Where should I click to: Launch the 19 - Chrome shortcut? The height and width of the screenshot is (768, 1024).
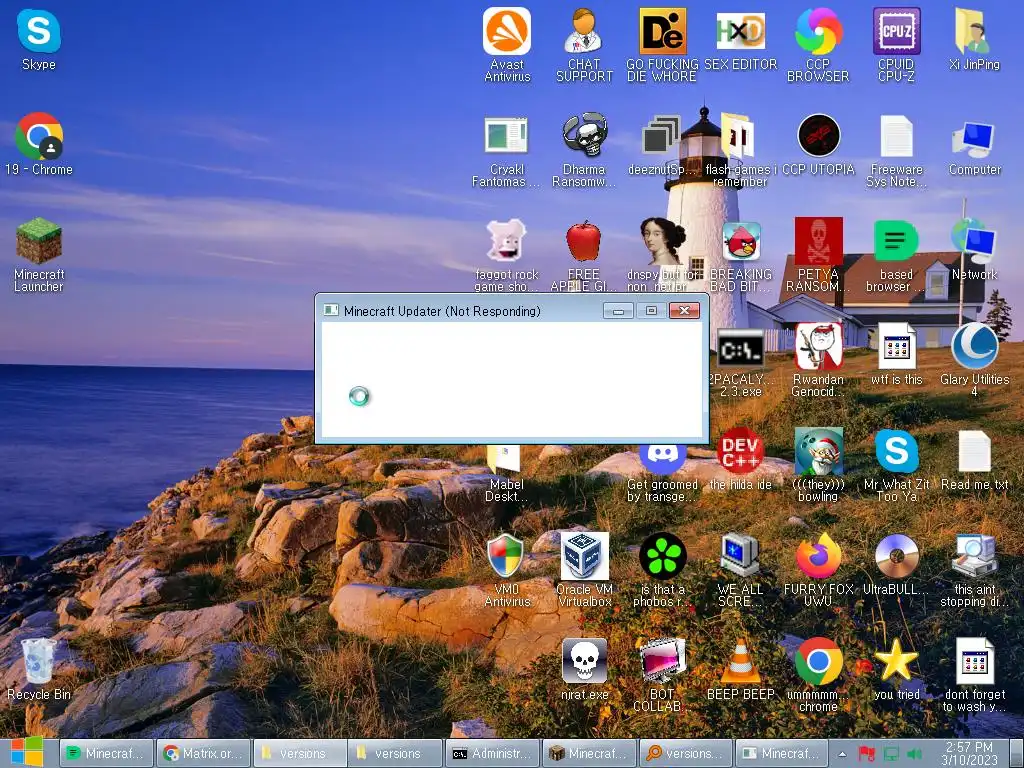click(39, 144)
